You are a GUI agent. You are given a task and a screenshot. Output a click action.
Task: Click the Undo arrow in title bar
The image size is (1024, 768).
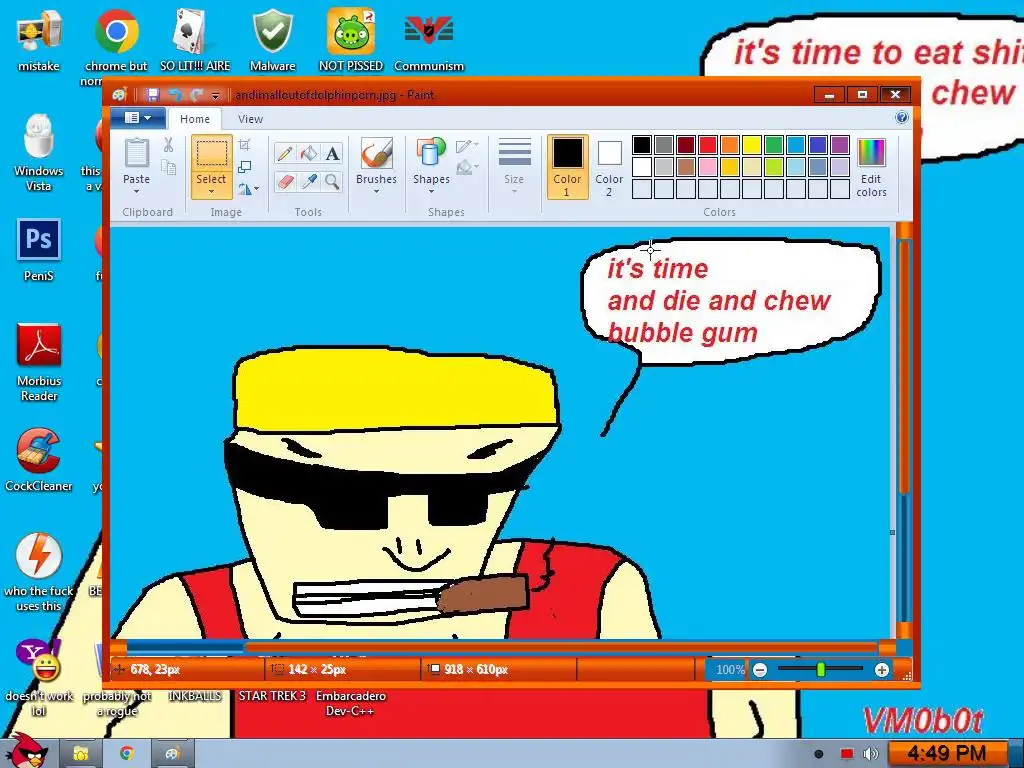[x=174, y=95]
